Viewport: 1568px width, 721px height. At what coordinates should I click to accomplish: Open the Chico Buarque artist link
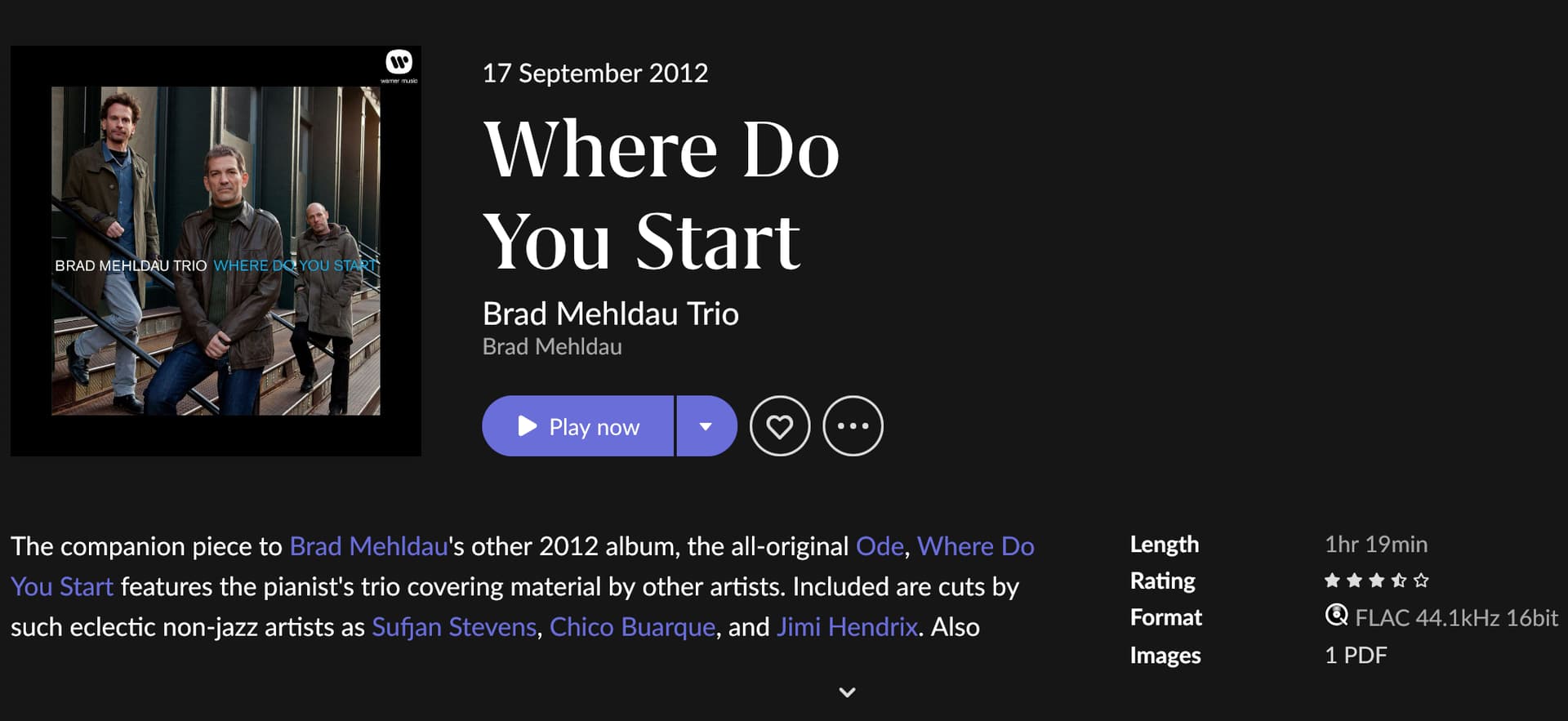pyautogui.click(x=632, y=627)
